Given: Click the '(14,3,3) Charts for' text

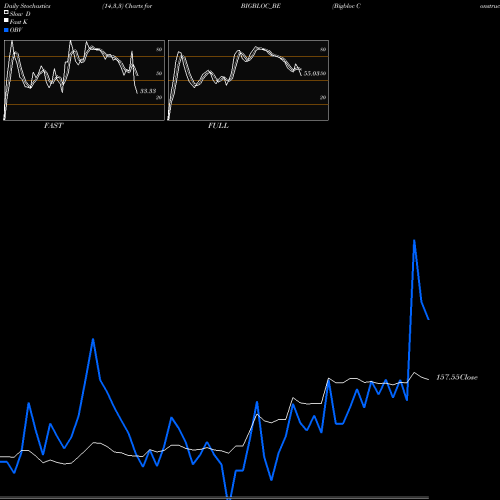Looking at the screenshot, I should [x=127, y=6].
